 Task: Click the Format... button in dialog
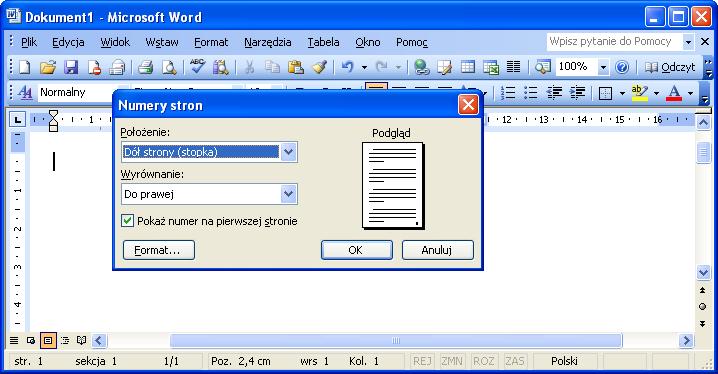click(x=159, y=250)
